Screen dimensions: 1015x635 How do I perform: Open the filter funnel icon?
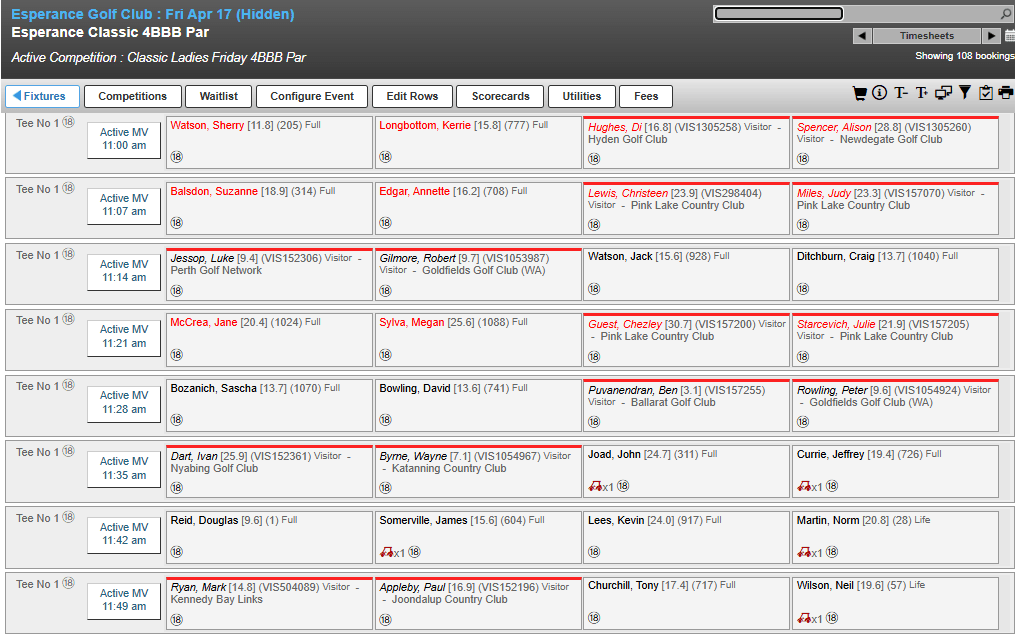[x=965, y=93]
